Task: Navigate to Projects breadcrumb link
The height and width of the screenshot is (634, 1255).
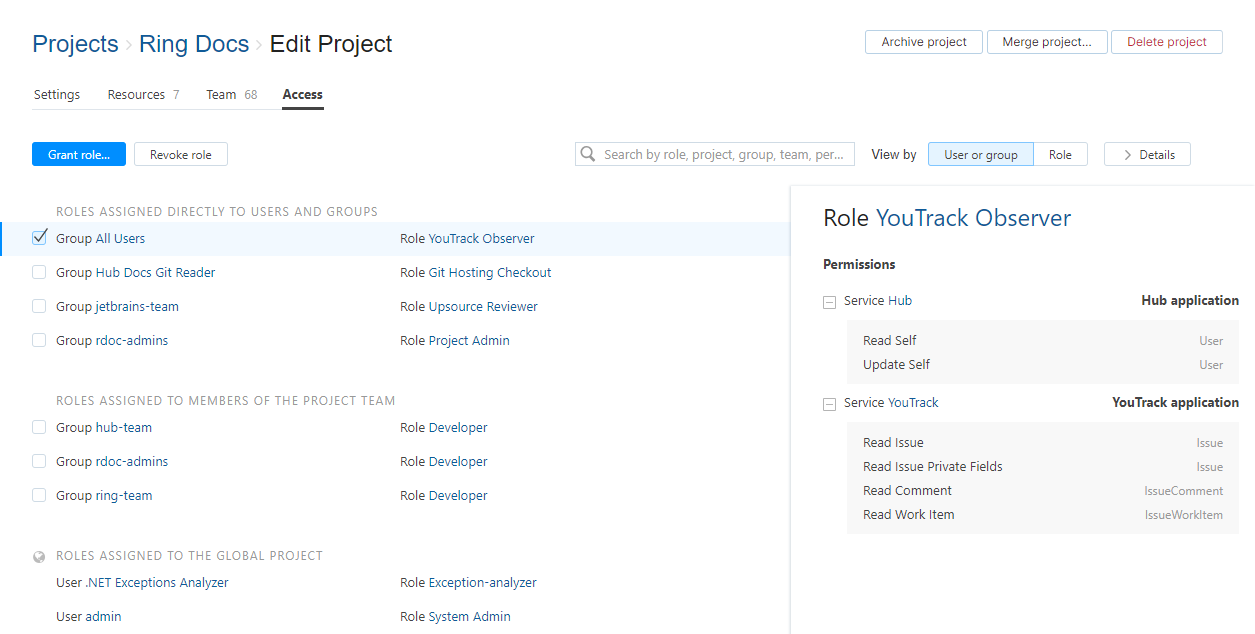Action: click(x=75, y=44)
